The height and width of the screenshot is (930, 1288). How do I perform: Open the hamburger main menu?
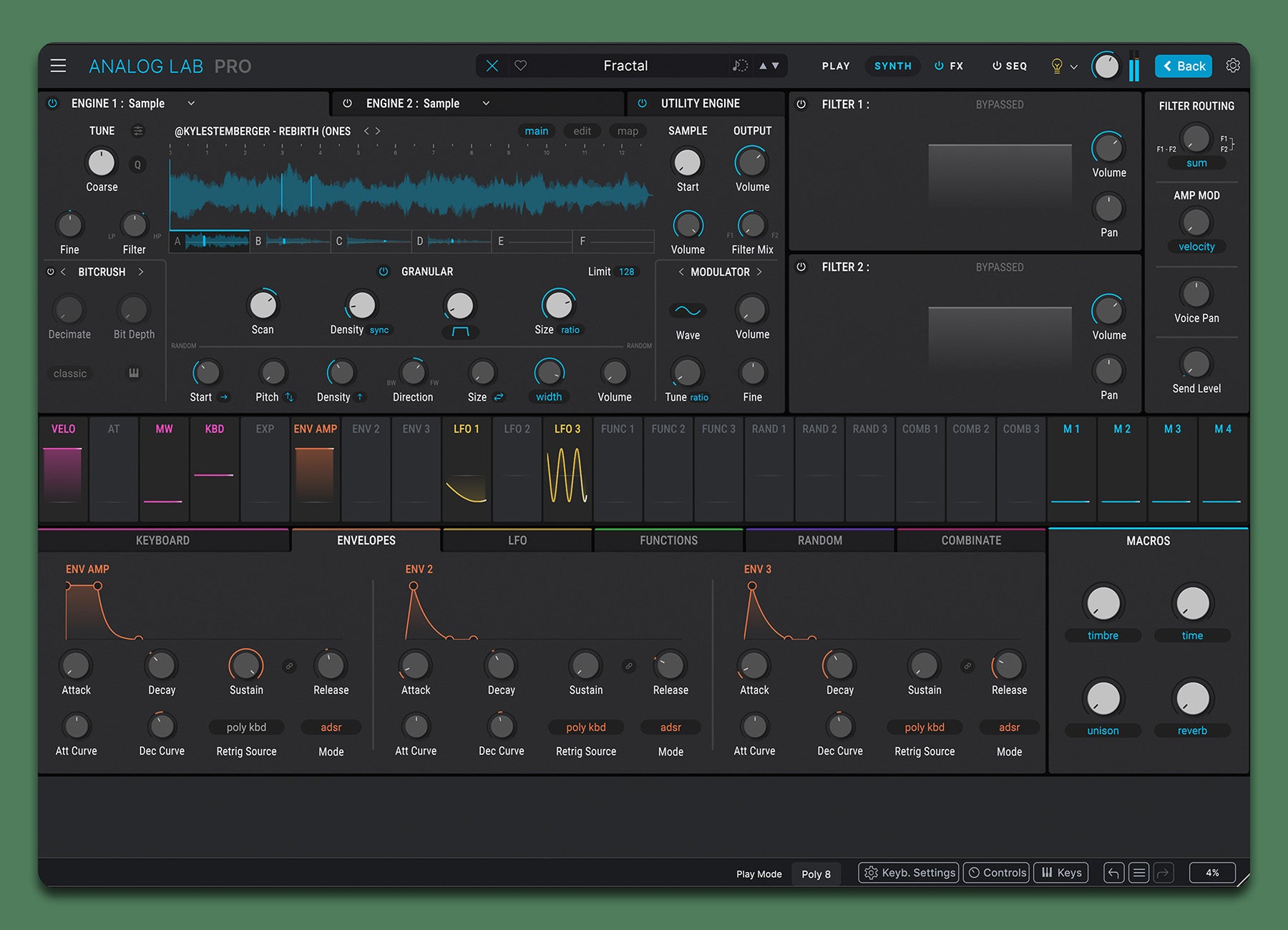(58, 66)
